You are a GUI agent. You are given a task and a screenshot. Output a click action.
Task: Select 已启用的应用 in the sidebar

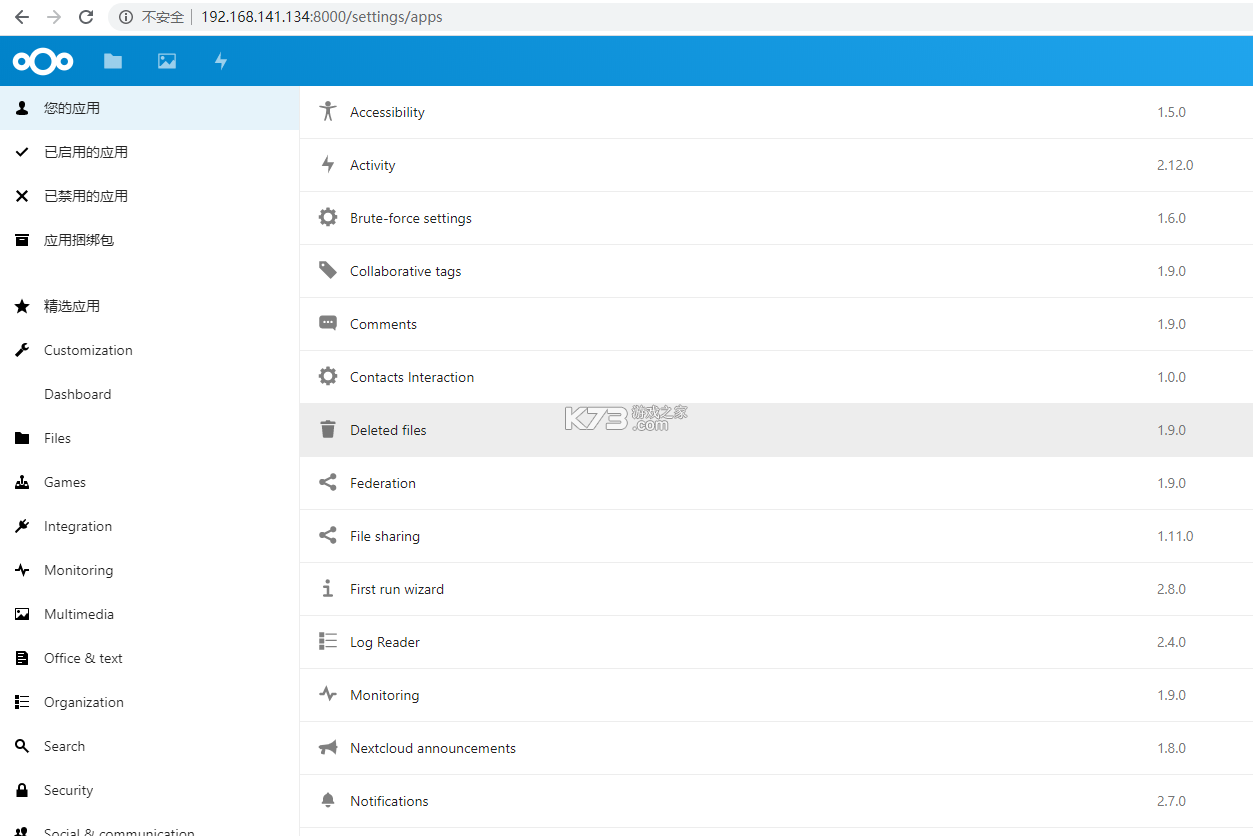pos(150,152)
